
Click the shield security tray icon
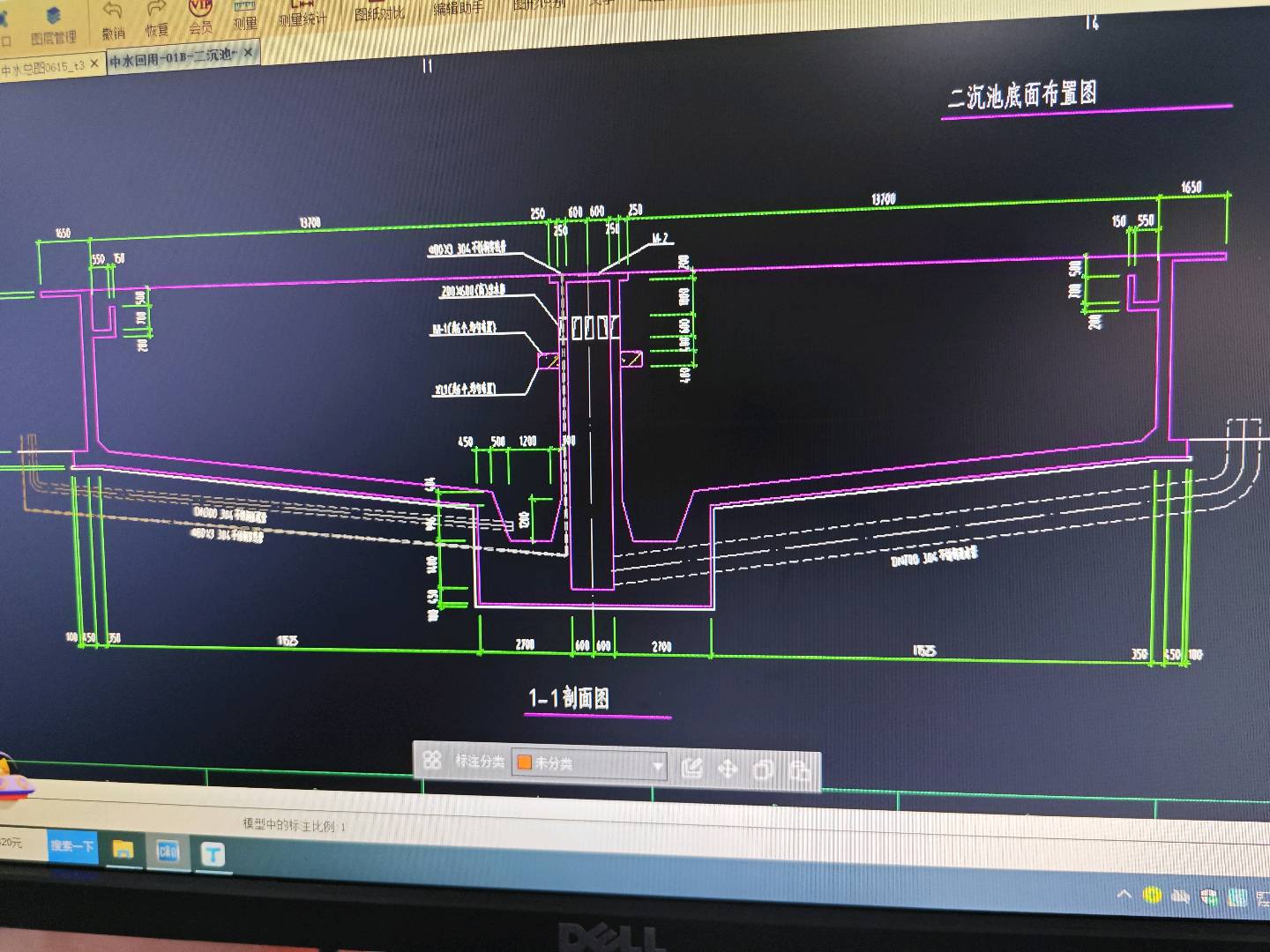pos(1209,897)
